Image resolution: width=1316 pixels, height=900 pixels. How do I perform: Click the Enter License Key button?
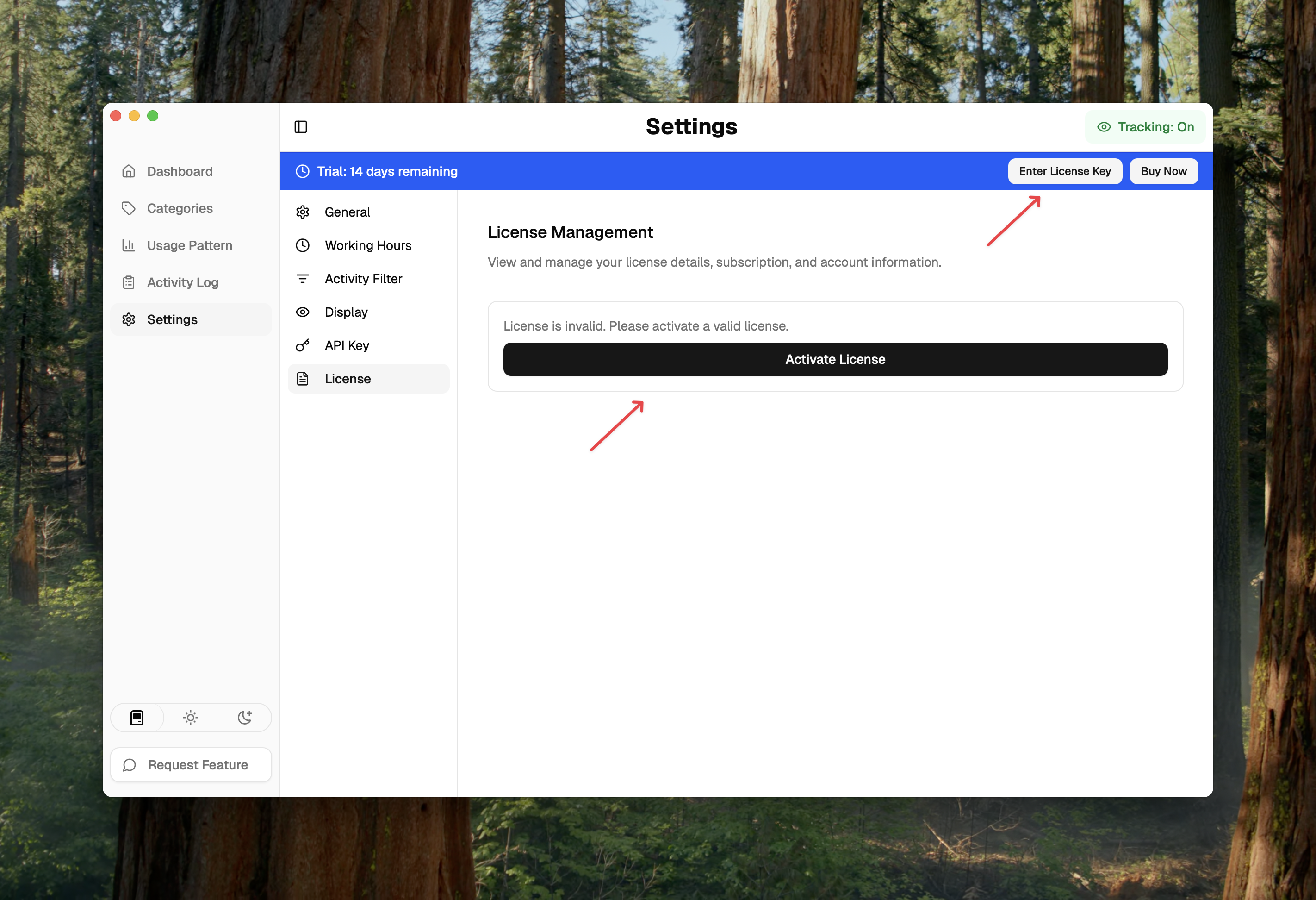pos(1065,171)
